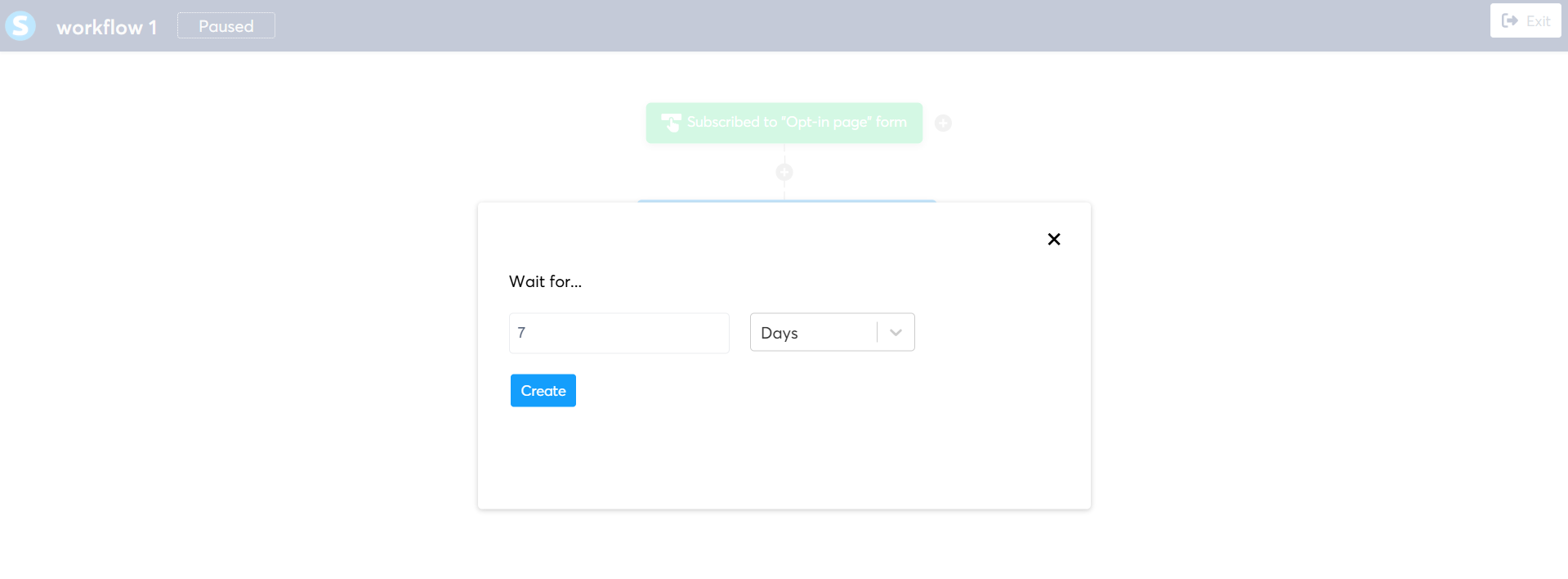Close the Wait for dialog

coord(1054,240)
